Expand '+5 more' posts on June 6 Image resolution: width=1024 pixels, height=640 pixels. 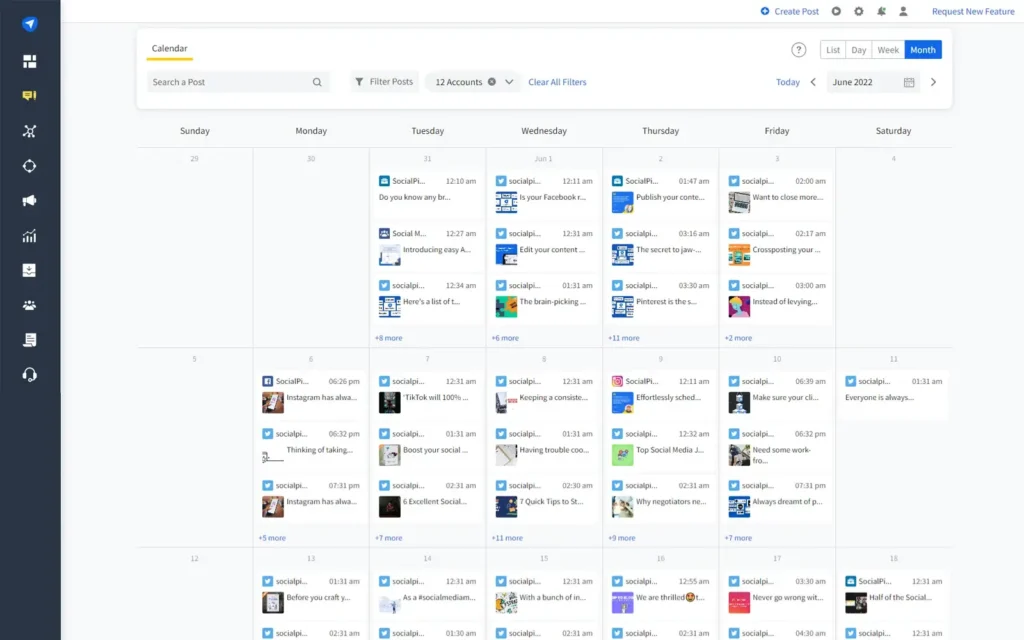272,538
